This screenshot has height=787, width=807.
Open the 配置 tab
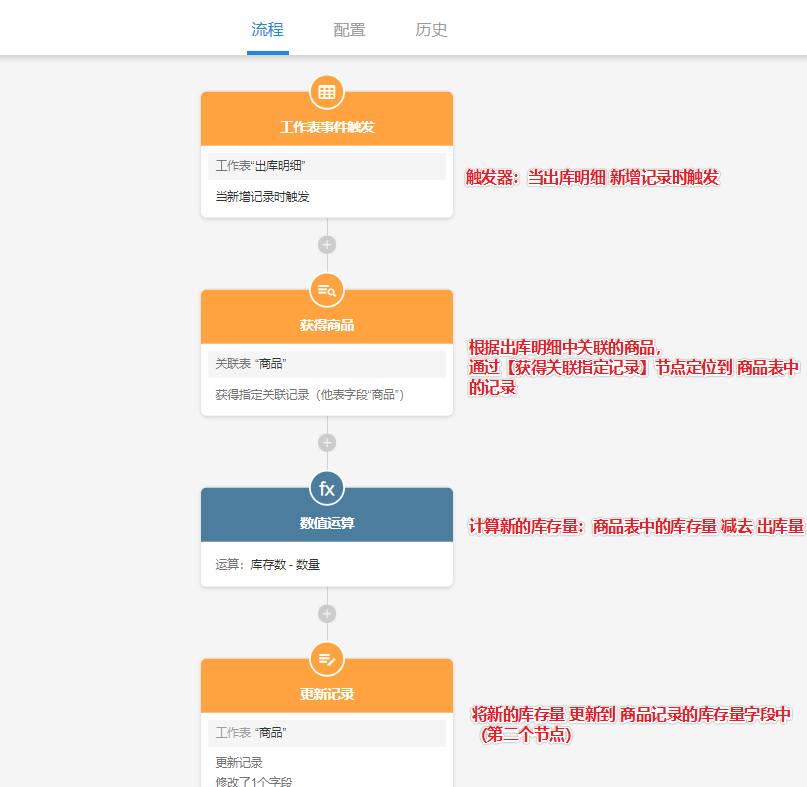349,30
